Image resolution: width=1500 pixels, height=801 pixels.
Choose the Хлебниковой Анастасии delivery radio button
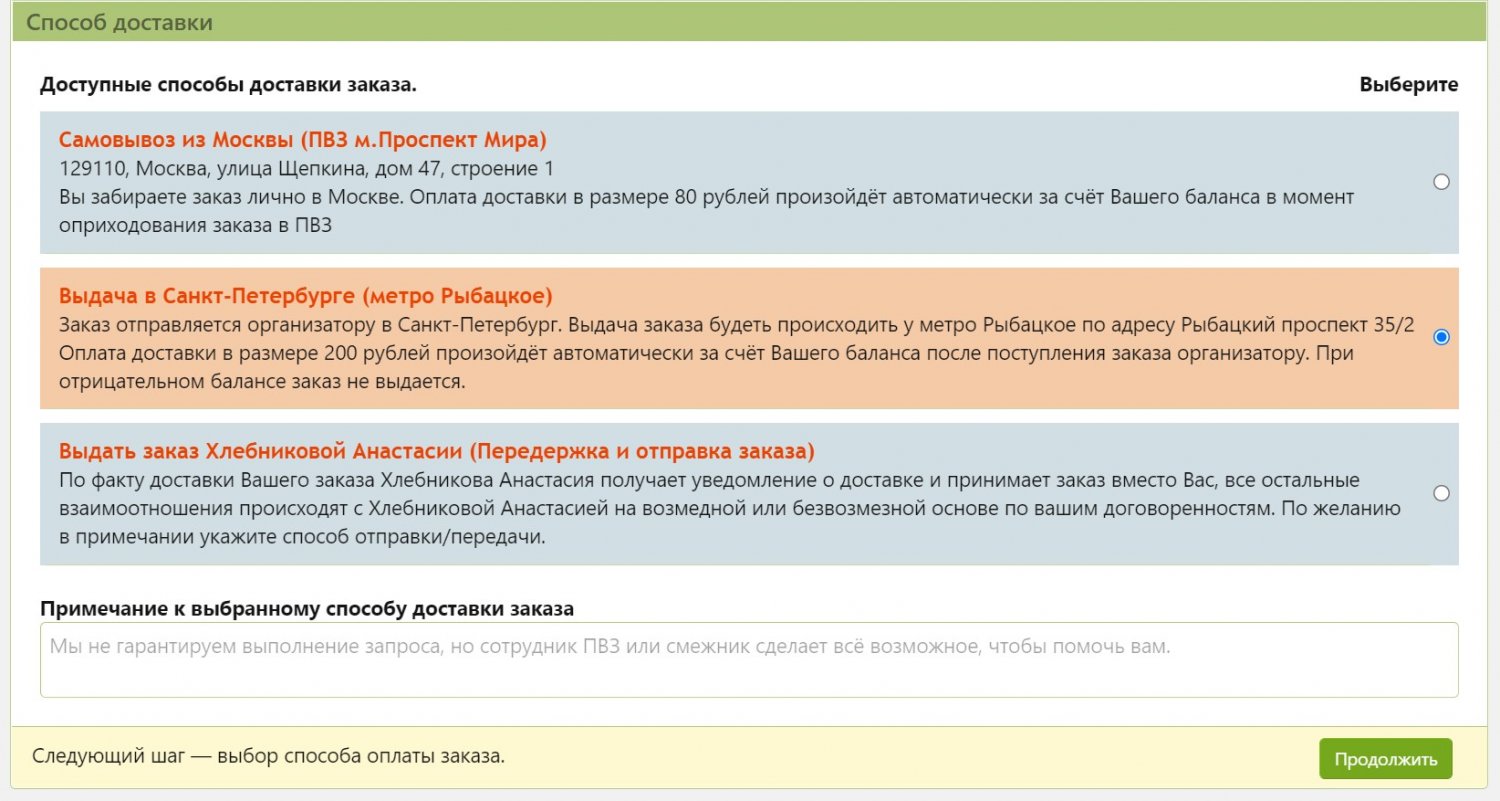click(x=1441, y=493)
